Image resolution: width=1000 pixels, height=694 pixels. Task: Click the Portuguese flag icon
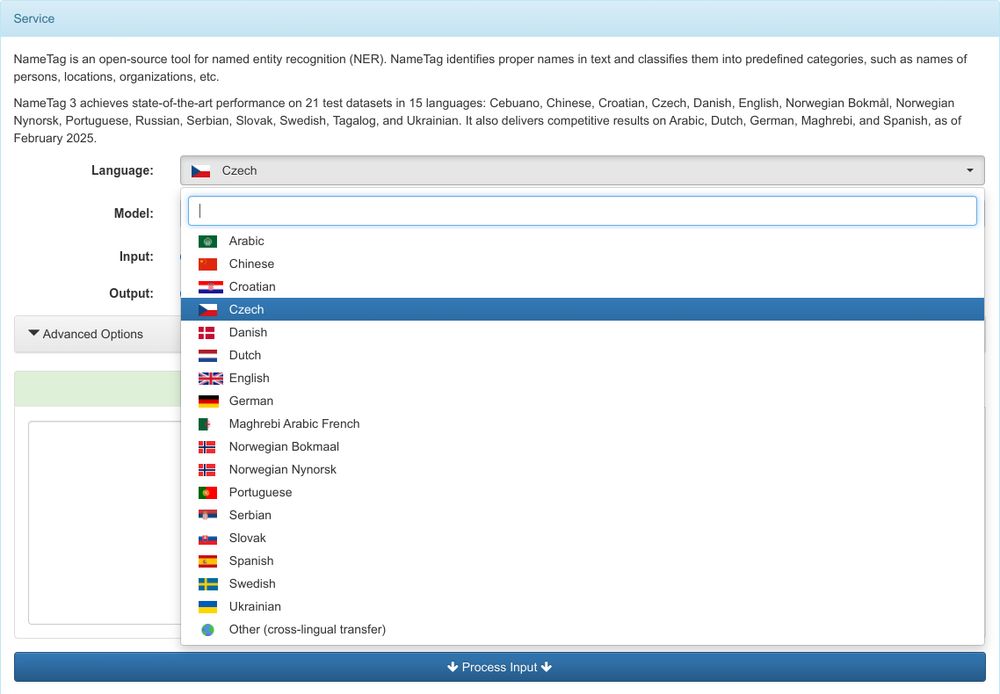click(207, 493)
